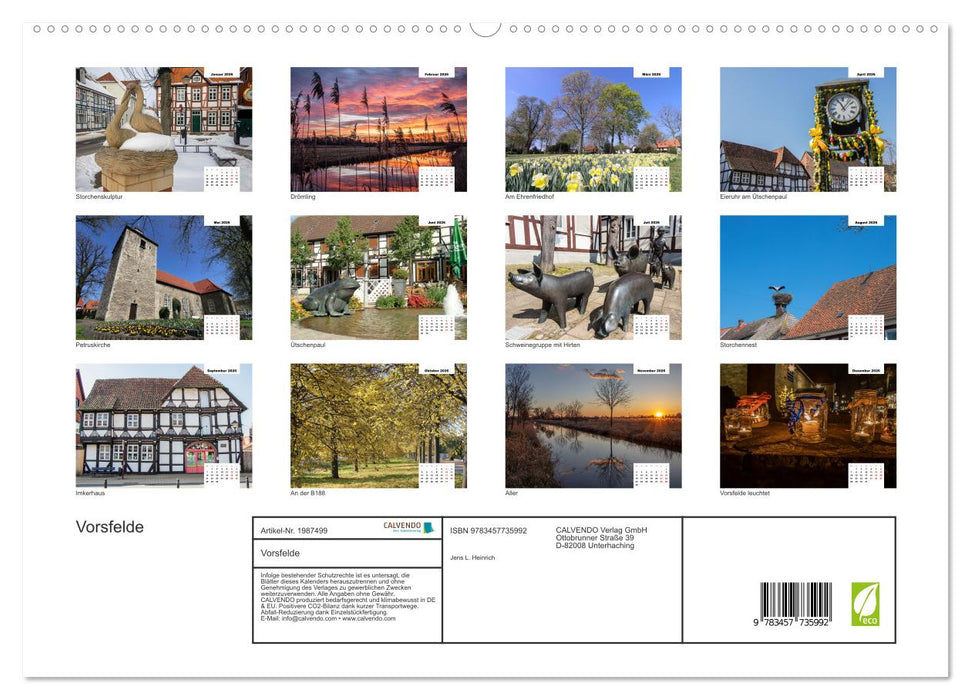Click the stork nest photo for August
This screenshot has width=971, height=700.
808,277
